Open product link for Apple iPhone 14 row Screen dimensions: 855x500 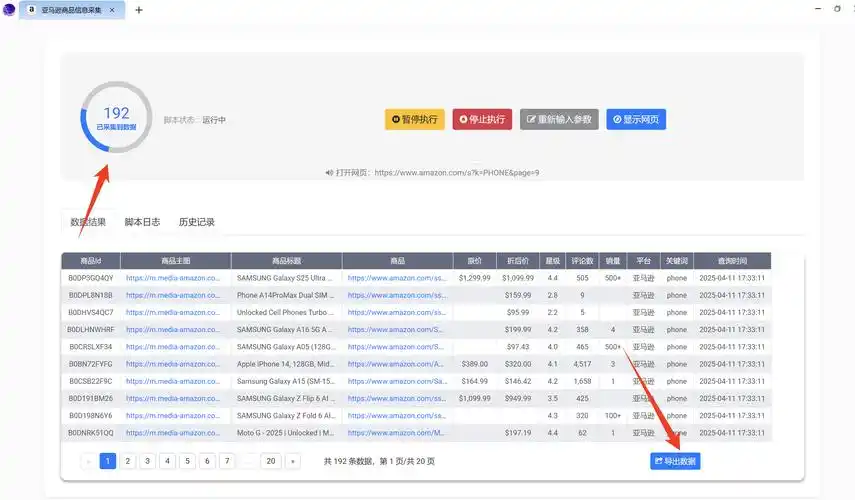[396, 364]
